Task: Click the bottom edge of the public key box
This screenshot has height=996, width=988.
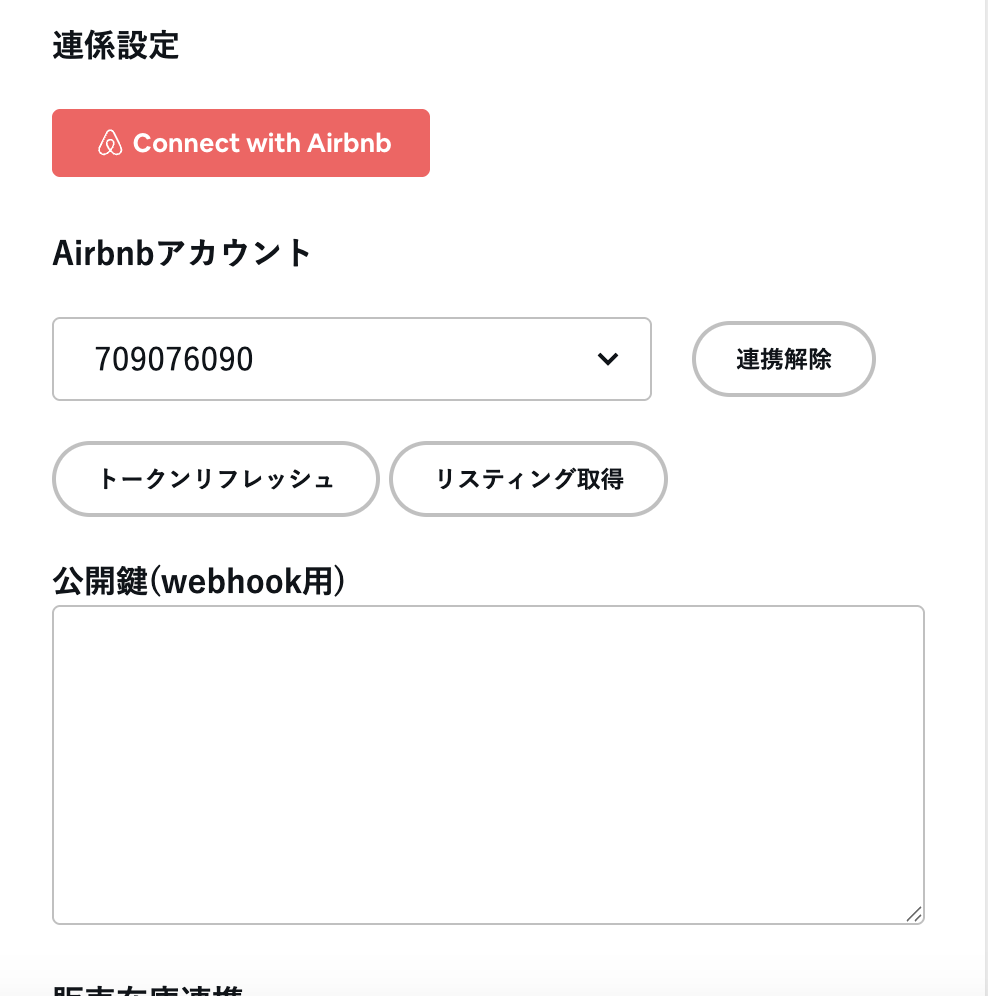Action: pyautogui.click(x=488, y=923)
